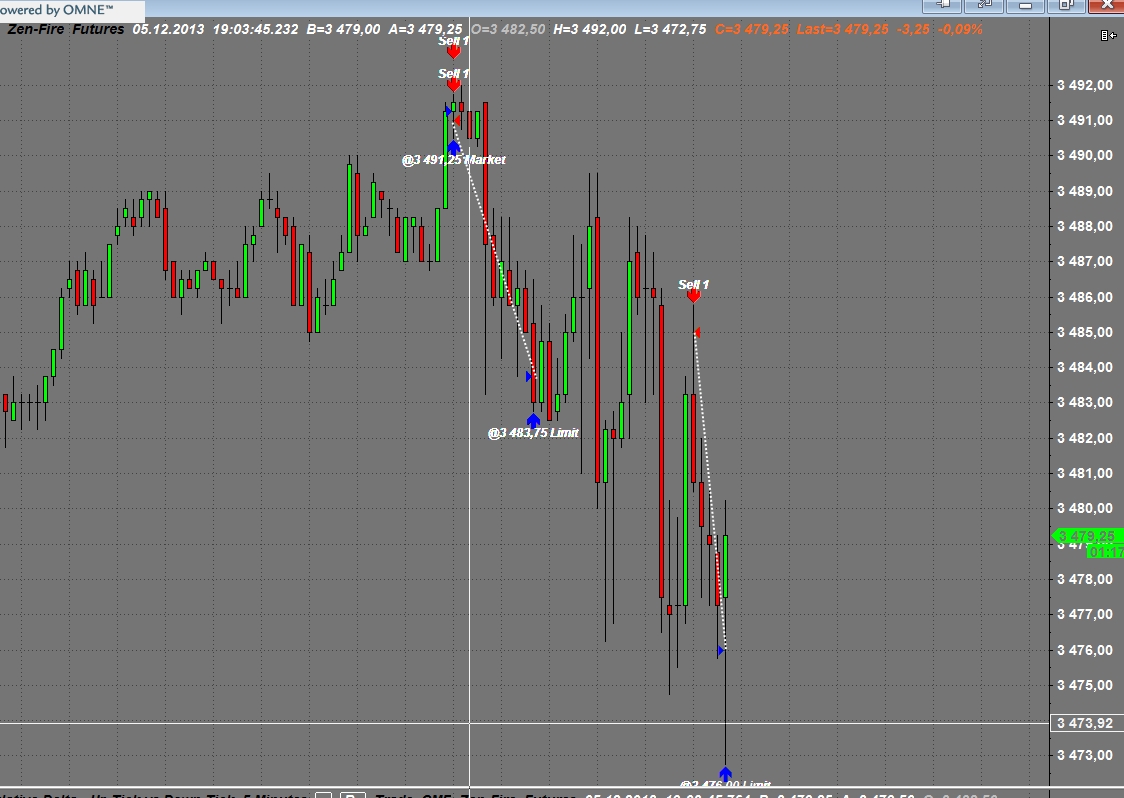Click price scale label '3 483,00'
The height and width of the screenshot is (798, 1124).
pyautogui.click(x=1085, y=403)
